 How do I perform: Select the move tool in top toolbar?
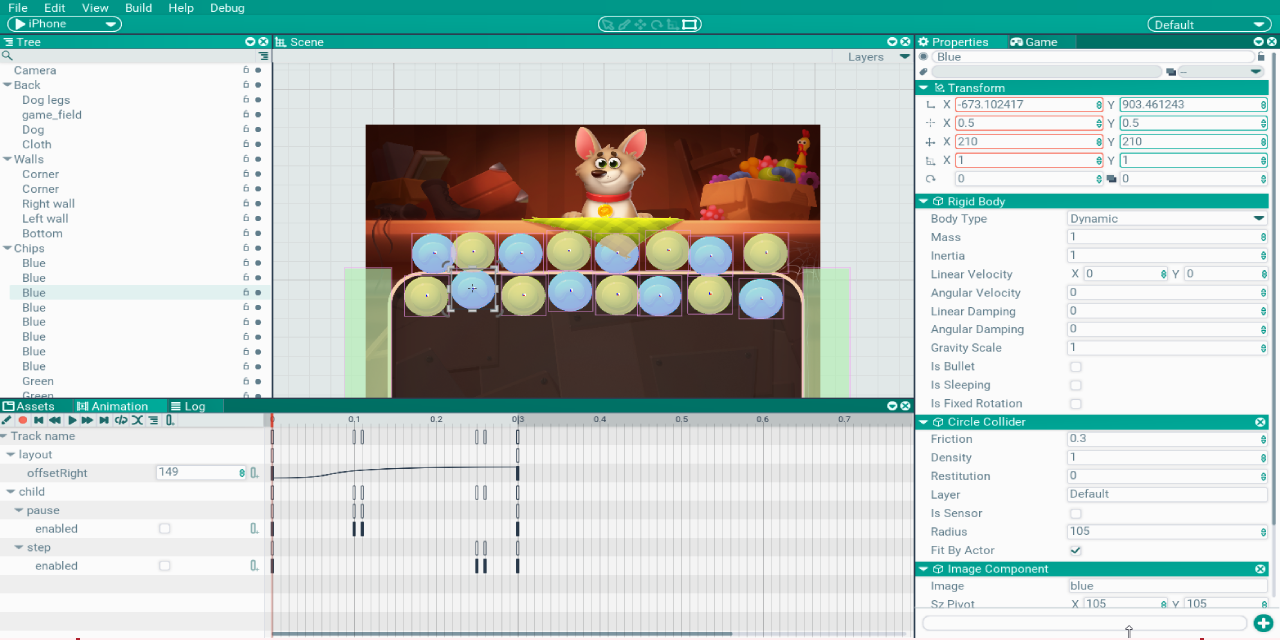640,24
